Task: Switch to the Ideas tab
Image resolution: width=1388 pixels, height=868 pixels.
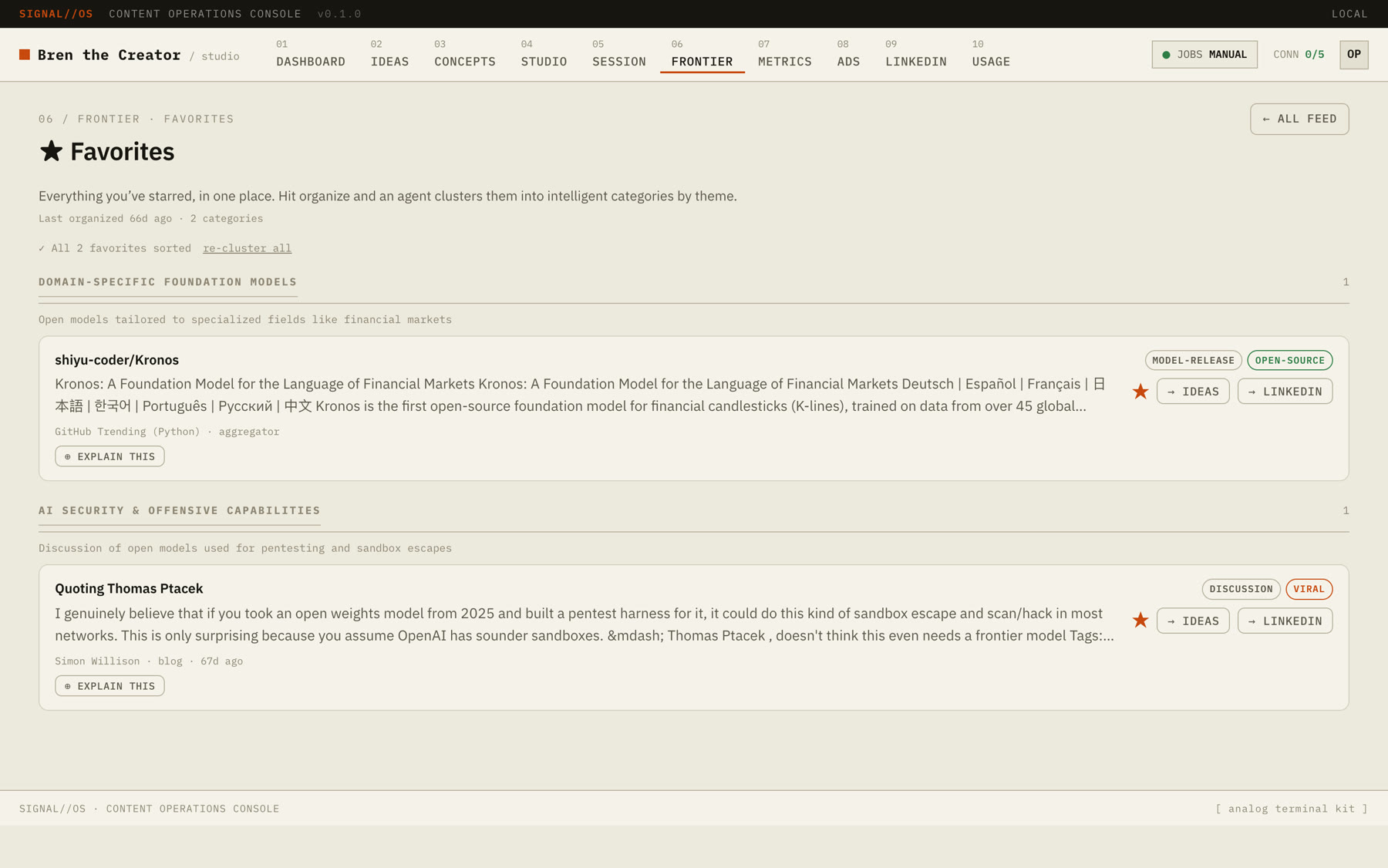Action: (x=389, y=54)
